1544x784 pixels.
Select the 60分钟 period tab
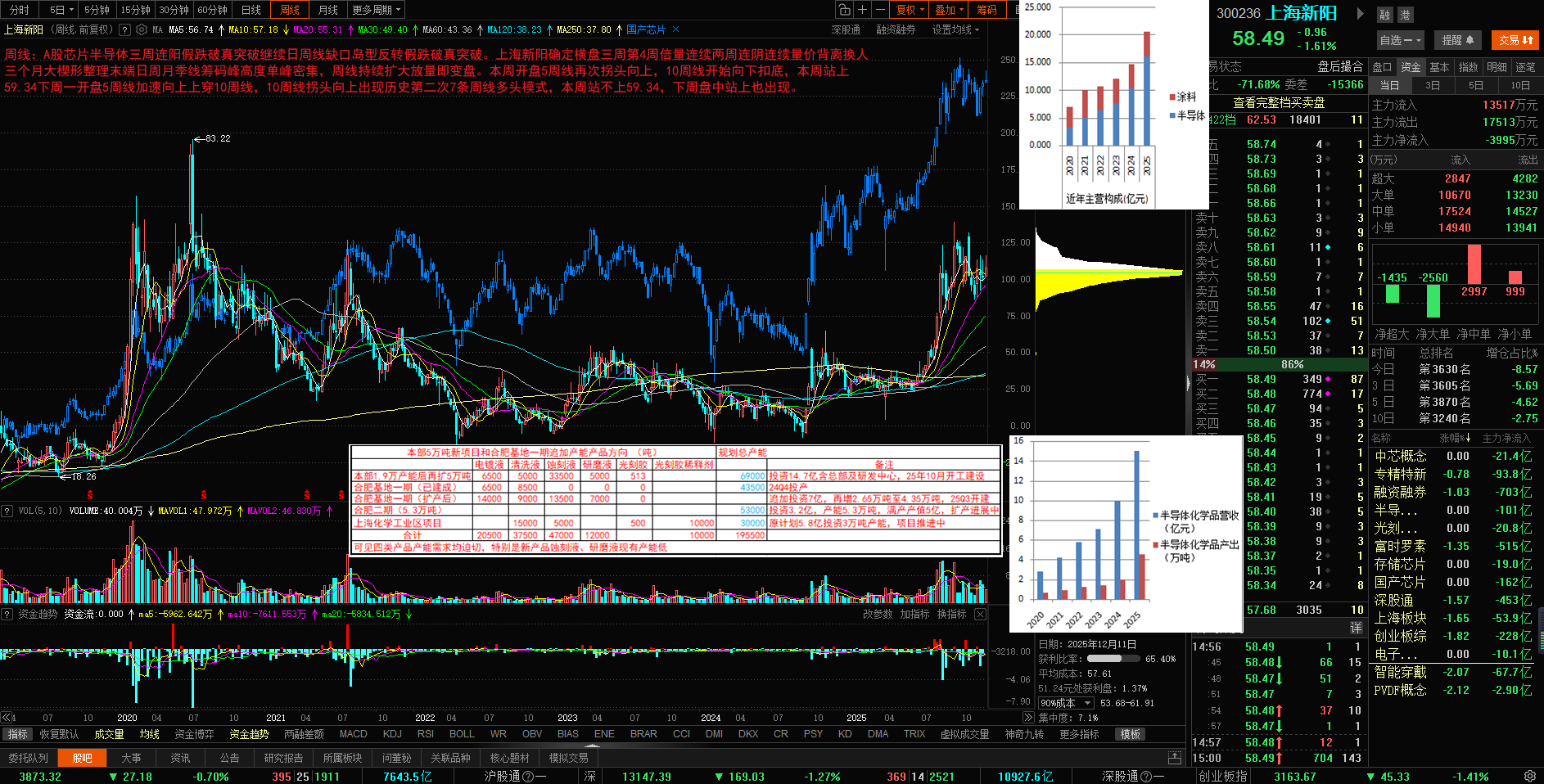(212, 10)
